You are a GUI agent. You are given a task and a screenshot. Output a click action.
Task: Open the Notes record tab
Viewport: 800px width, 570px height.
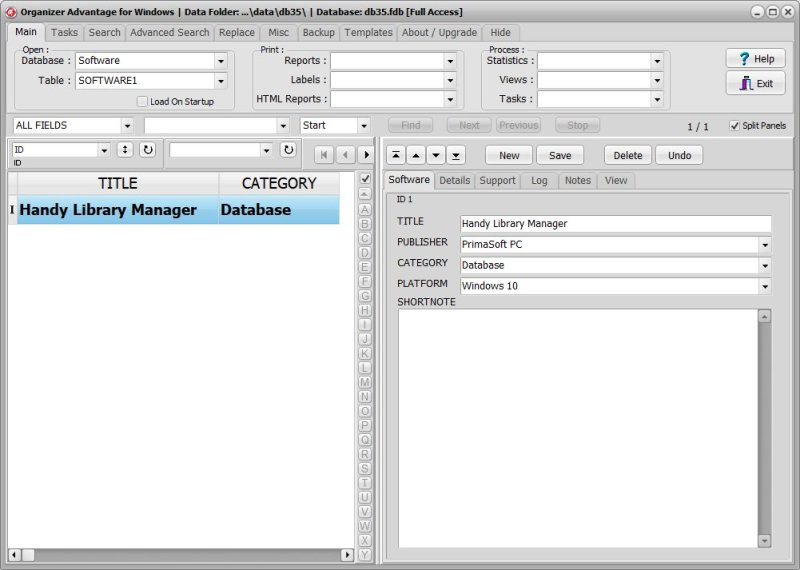click(x=578, y=181)
